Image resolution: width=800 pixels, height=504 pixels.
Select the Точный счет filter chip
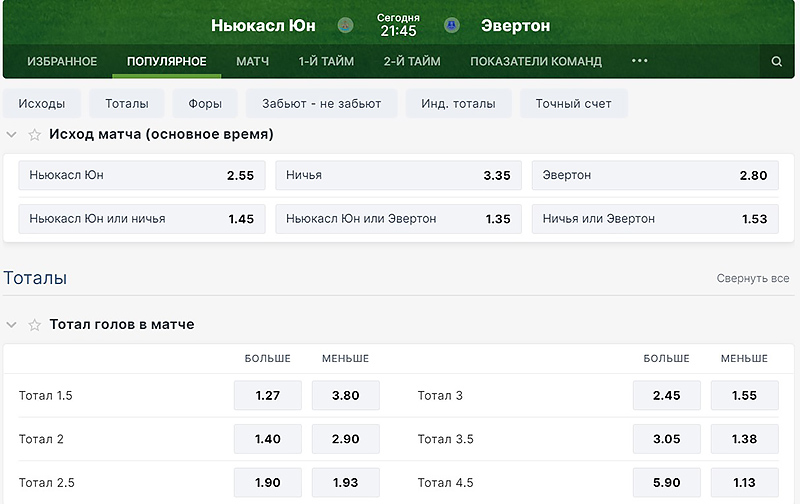click(573, 104)
